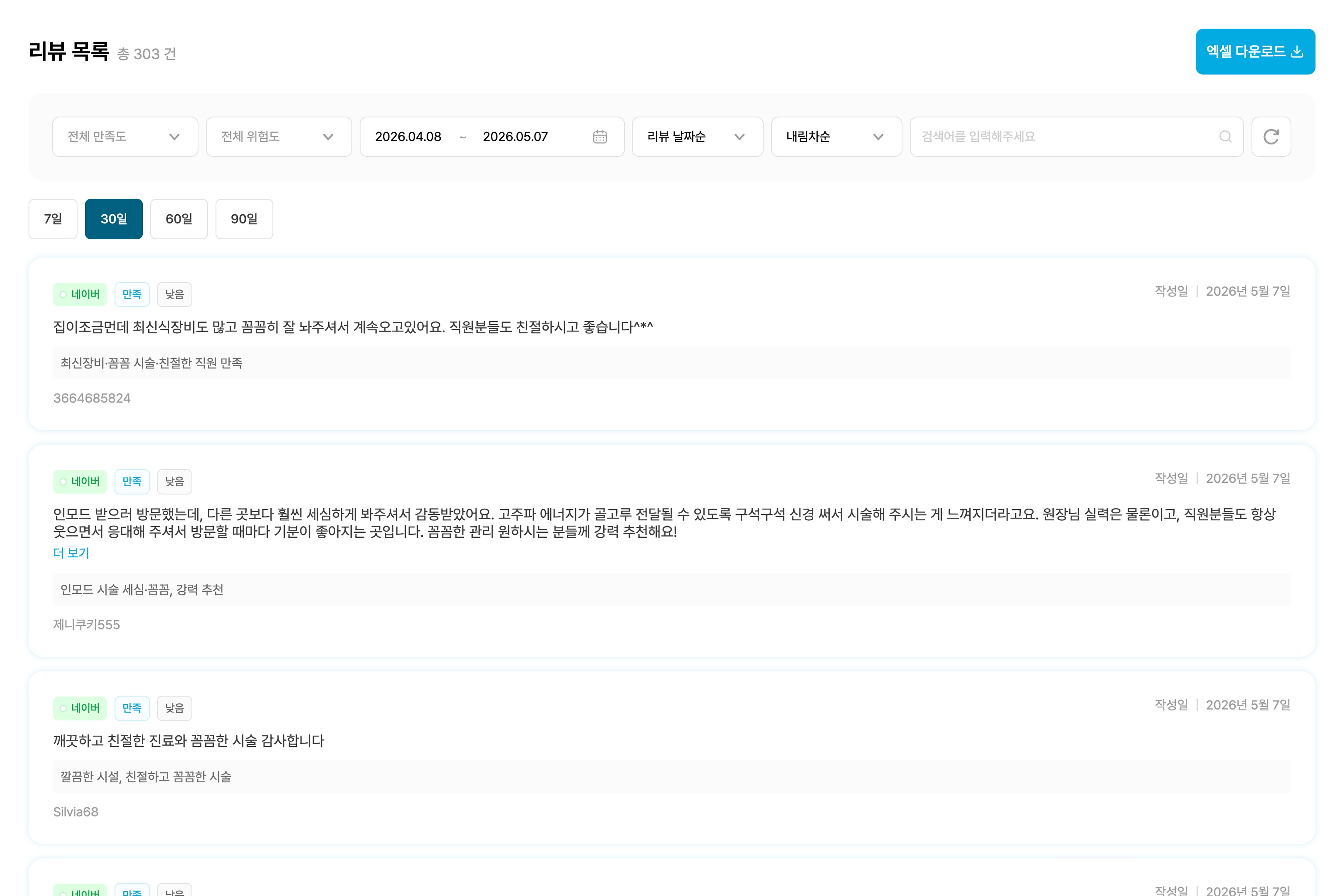Viewport: 1343px width, 896px height.
Task: Click summary 깔끔한 시설, 친절하고 꼼꼼한 시술
Action: [146, 777]
